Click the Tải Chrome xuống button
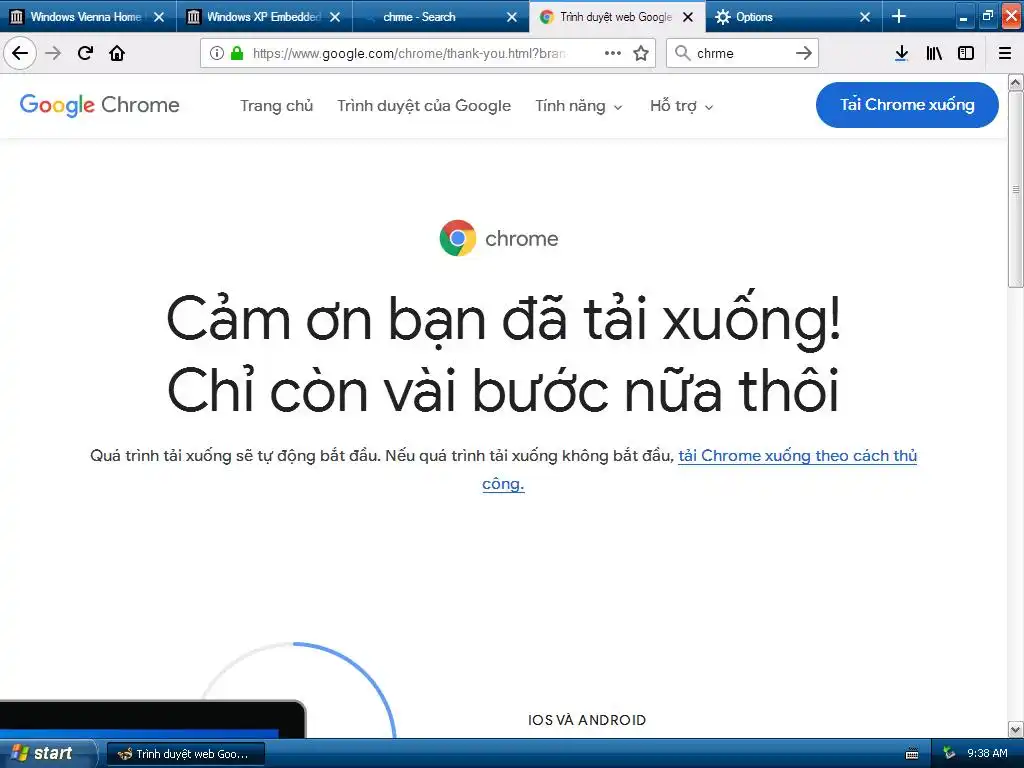Viewport: 1024px width, 768px height. click(907, 104)
